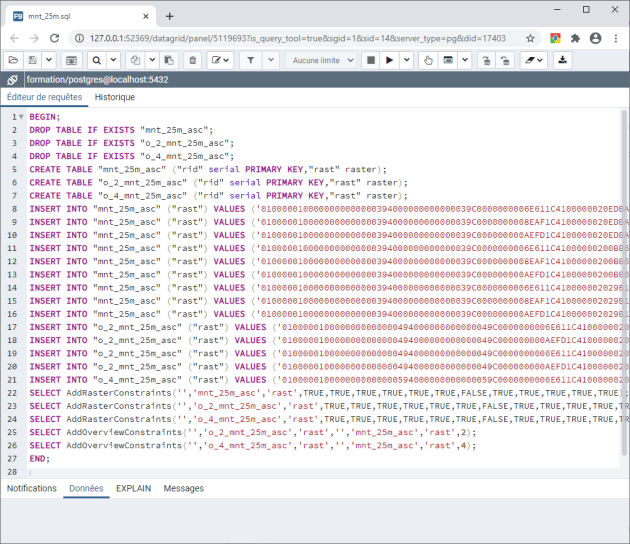630x544 pixels.
Task: Switch to the Éditeur de requêtes tab
Action: [44, 97]
